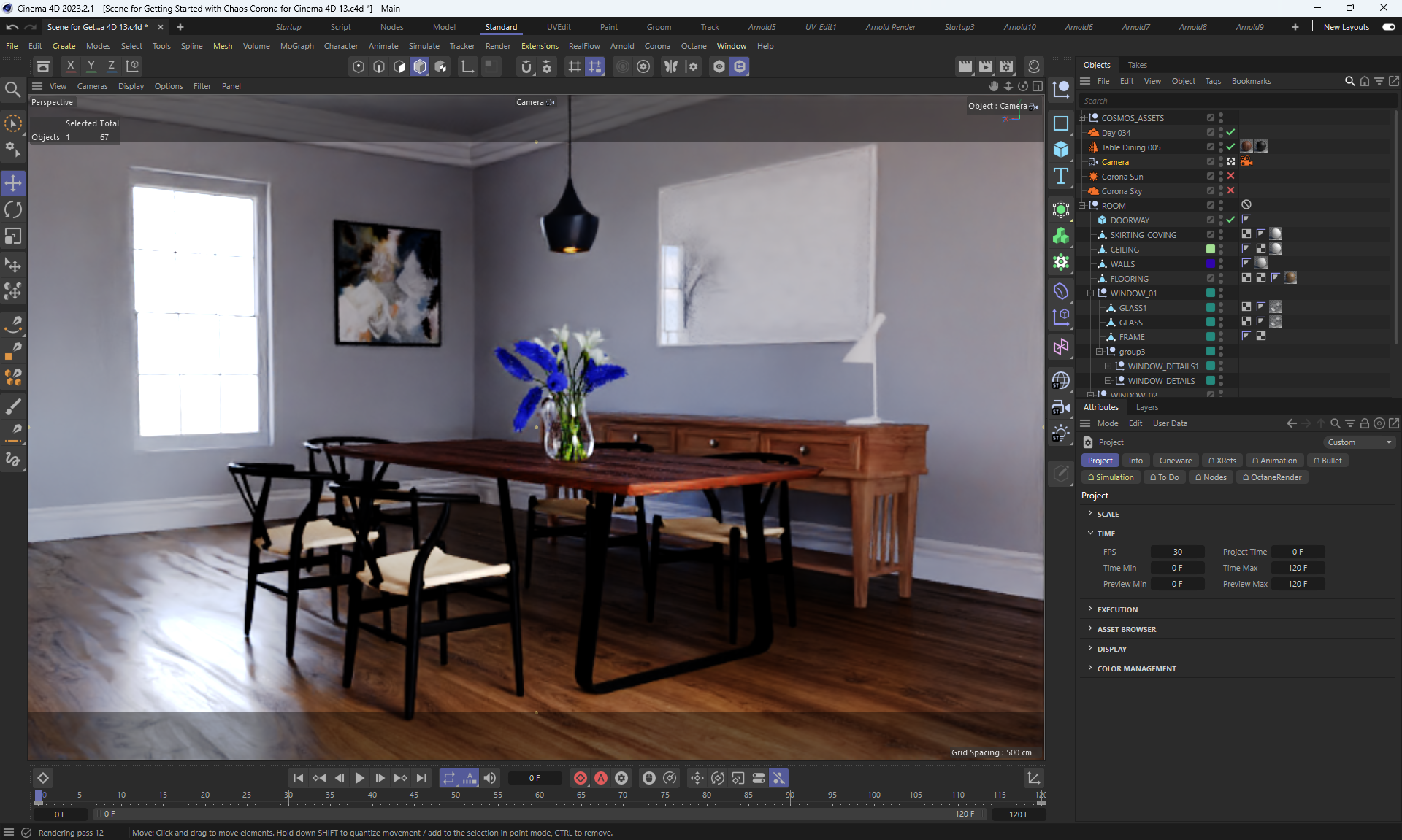Viewport: 1402px width, 840px height.
Task: Select the Move tool in left toolbar
Action: tap(13, 183)
